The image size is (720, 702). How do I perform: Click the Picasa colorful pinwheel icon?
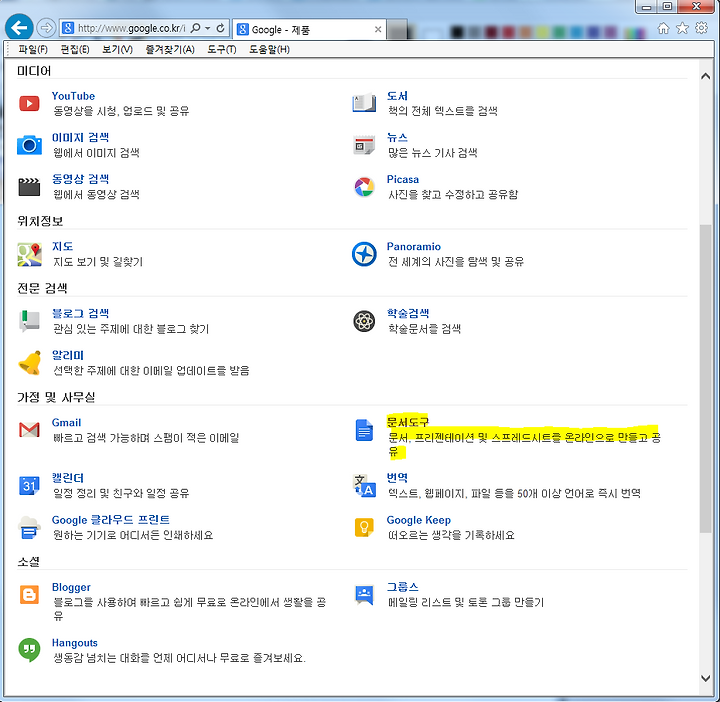pos(364,187)
